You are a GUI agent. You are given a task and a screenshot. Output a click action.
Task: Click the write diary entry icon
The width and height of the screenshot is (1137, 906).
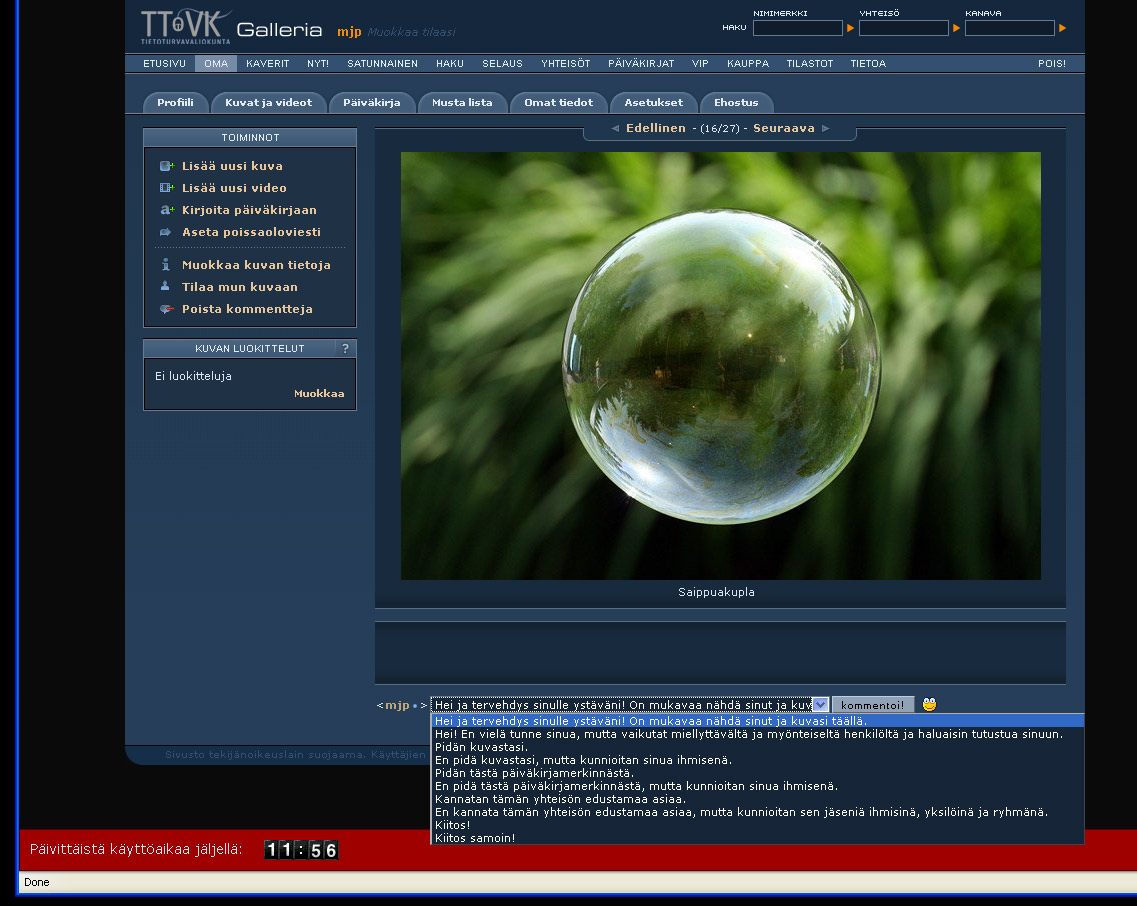point(166,210)
